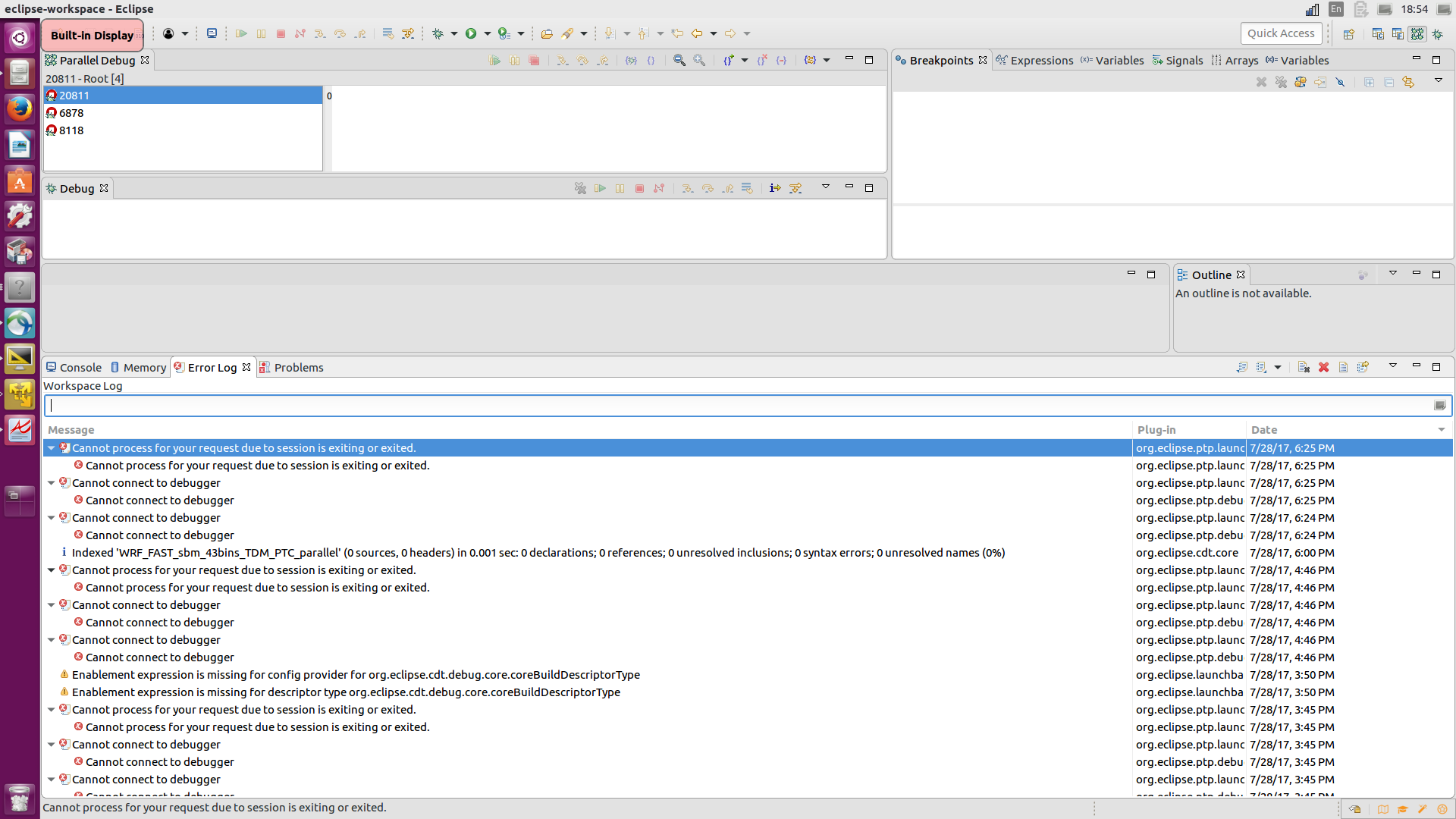Open the Trash in the launcher

(x=20, y=799)
